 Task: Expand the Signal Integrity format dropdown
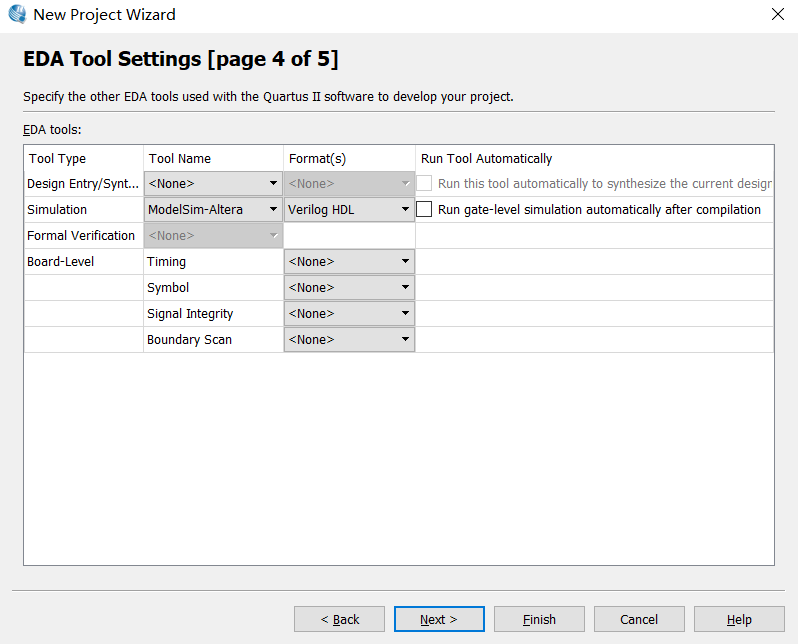tap(349, 314)
